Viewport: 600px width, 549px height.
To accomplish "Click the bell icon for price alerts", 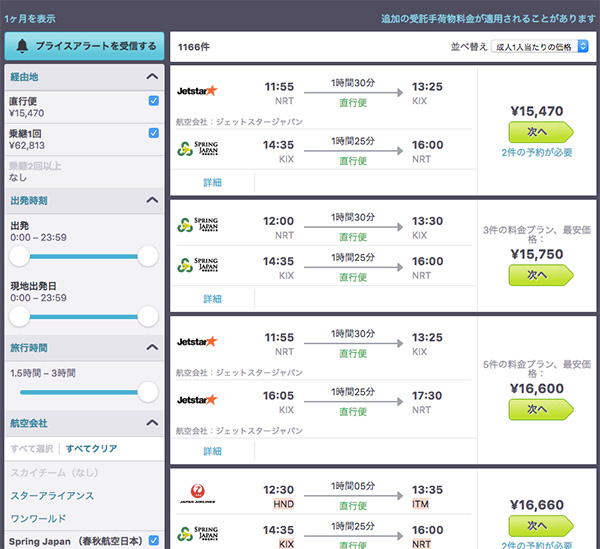I will 22,46.
